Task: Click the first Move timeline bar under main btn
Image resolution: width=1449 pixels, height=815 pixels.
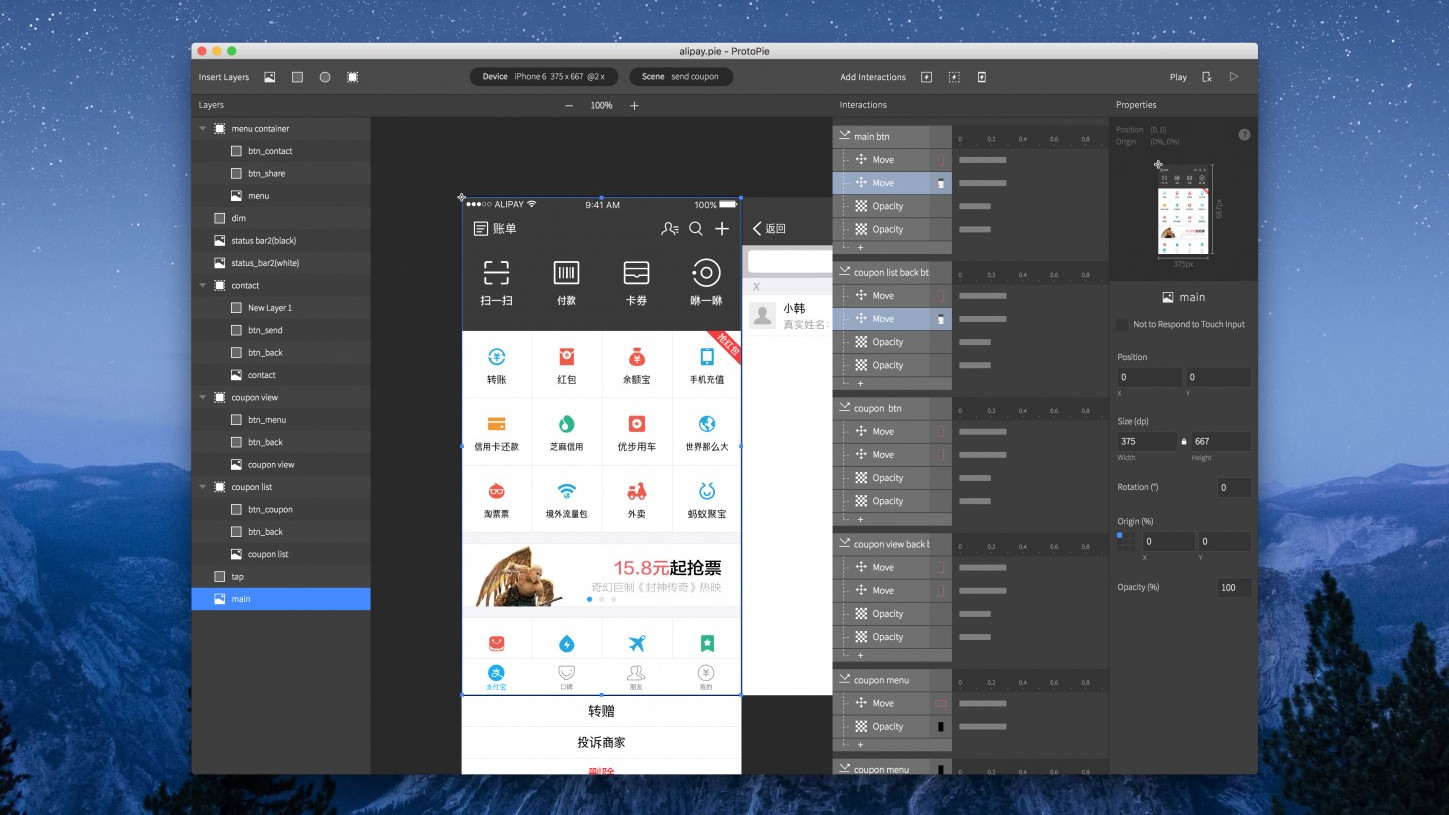Action: click(x=982, y=160)
